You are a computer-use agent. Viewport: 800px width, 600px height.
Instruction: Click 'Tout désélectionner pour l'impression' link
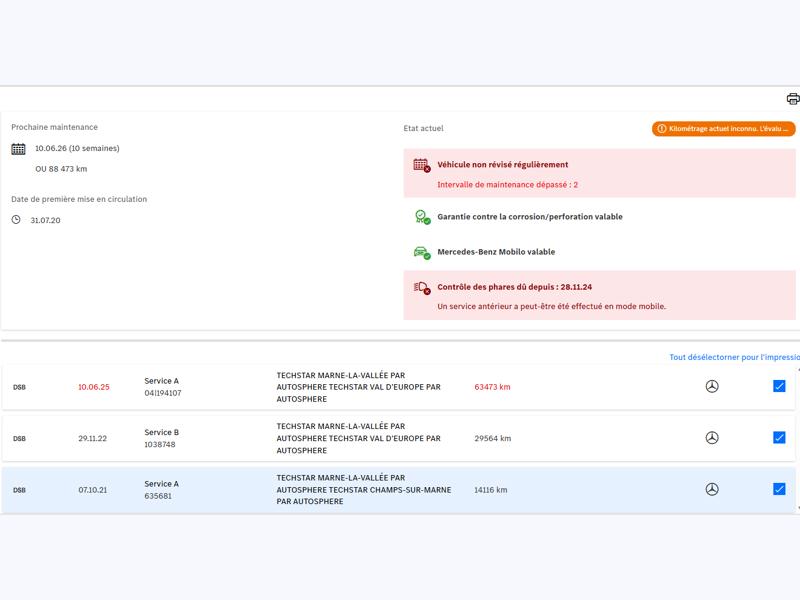point(734,357)
